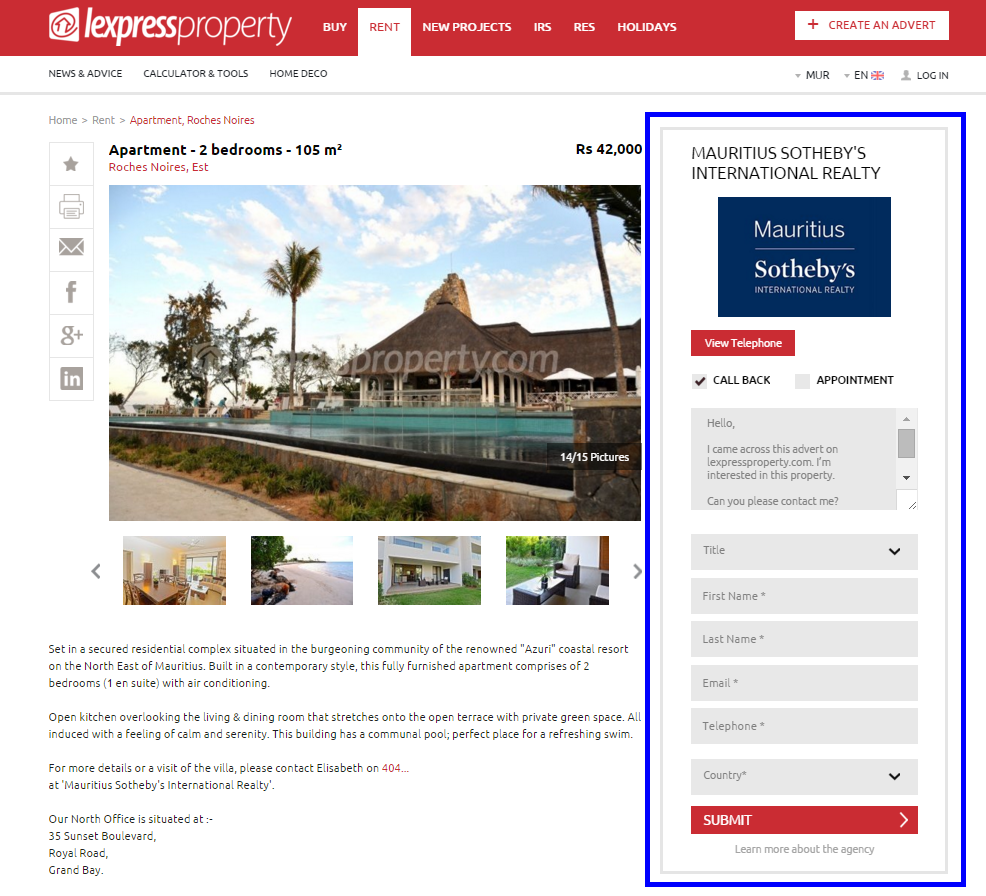
Task: Submit the agency contact form
Action: (804, 820)
